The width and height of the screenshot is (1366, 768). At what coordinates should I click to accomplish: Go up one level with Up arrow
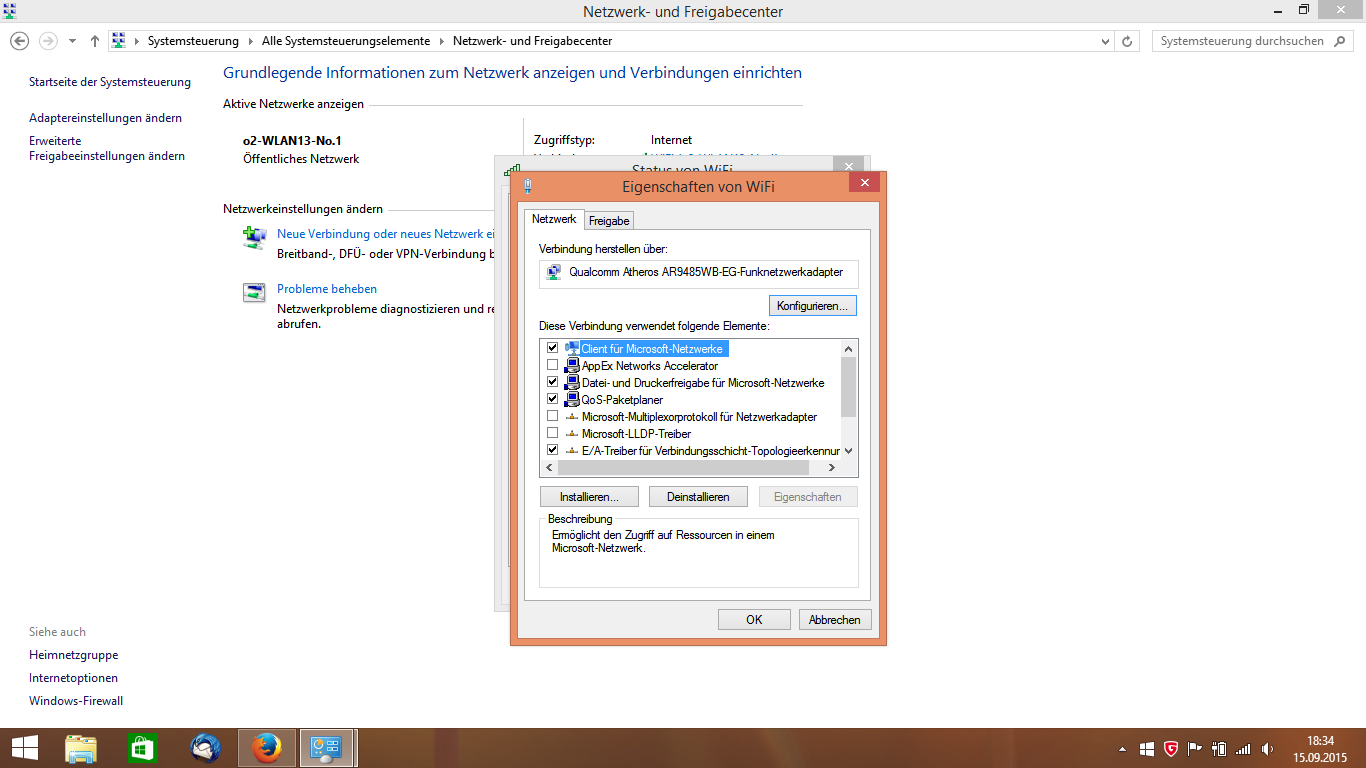click(95, 41)
